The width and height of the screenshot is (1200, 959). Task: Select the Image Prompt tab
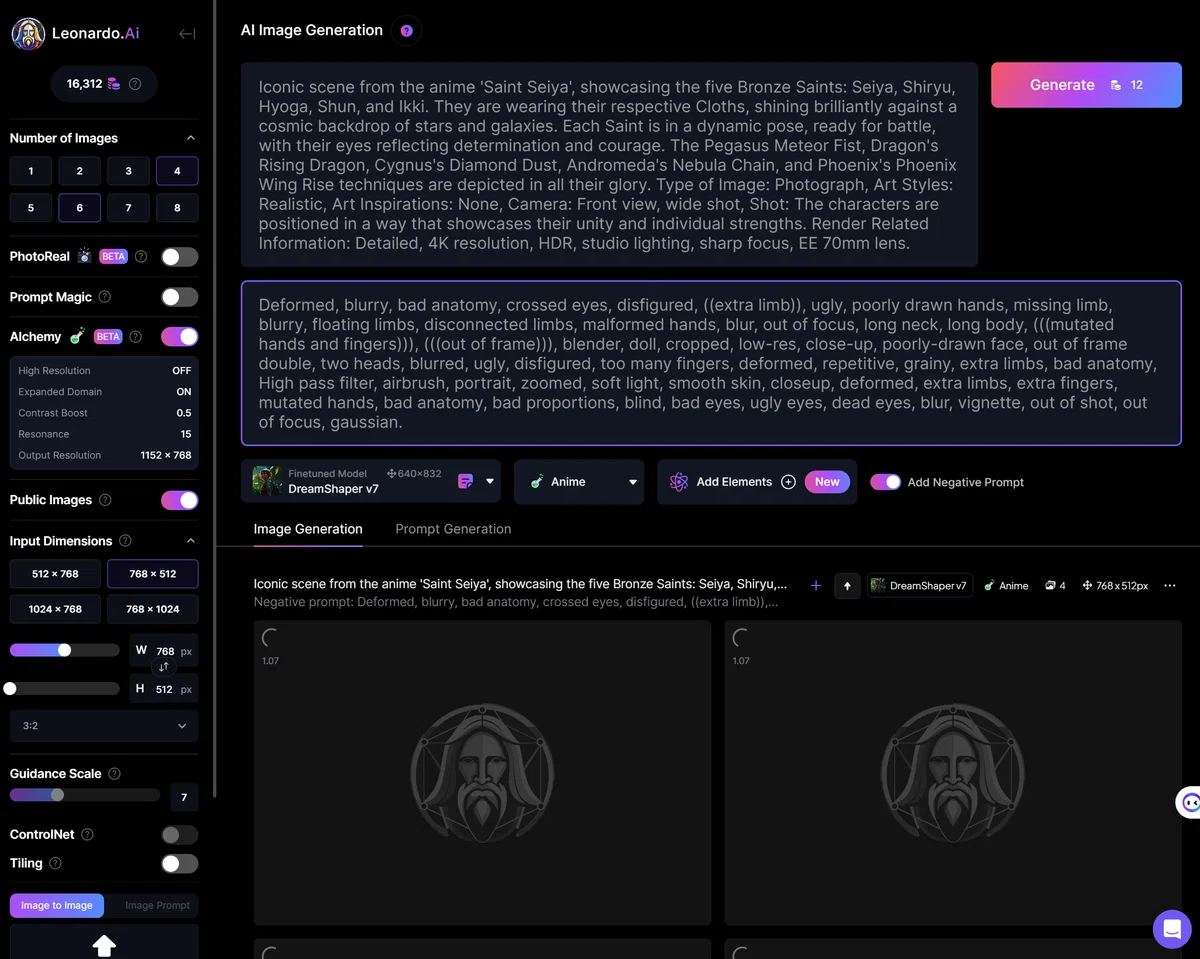[157, 906]
